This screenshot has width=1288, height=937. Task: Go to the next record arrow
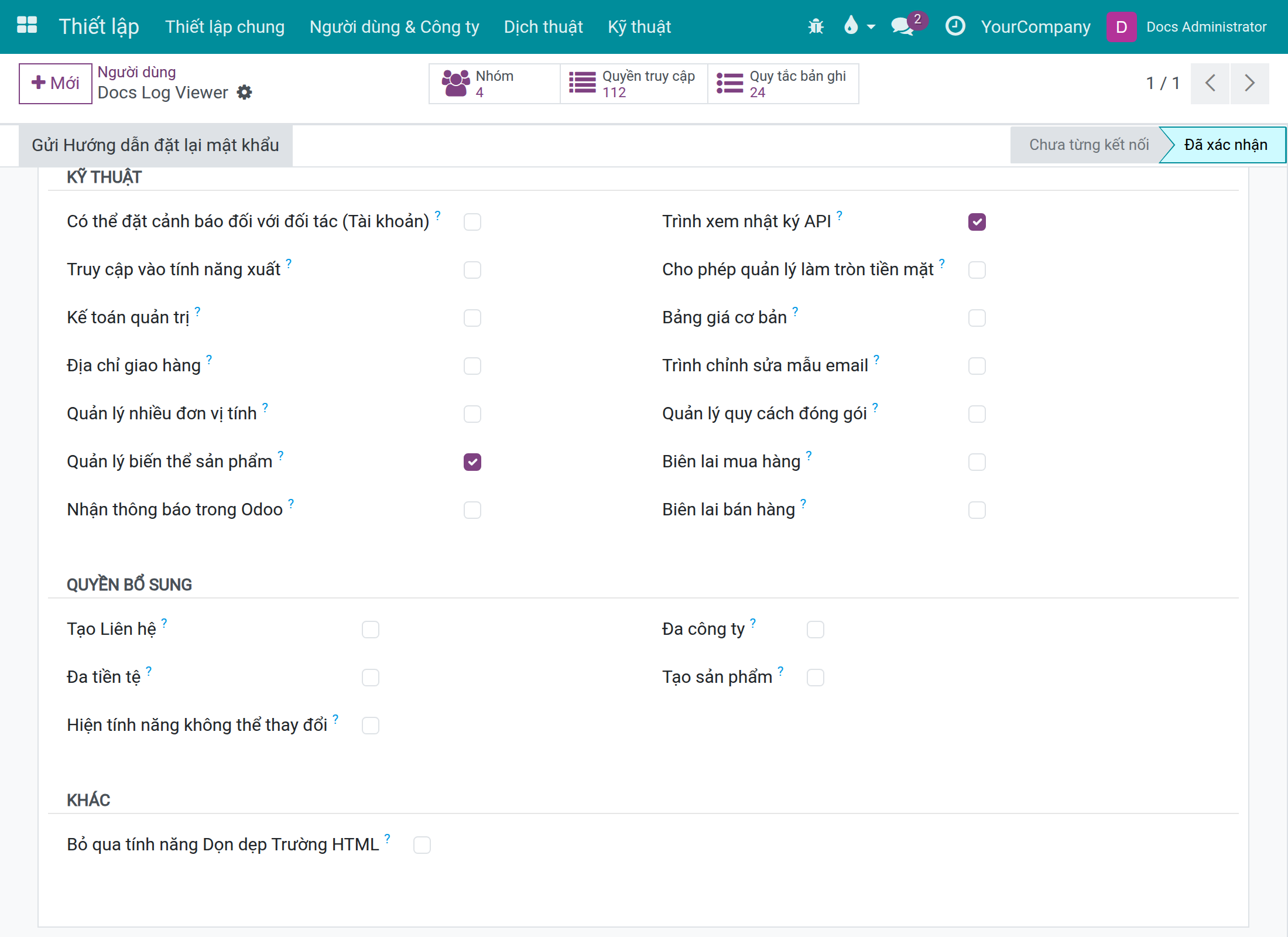1249,83
